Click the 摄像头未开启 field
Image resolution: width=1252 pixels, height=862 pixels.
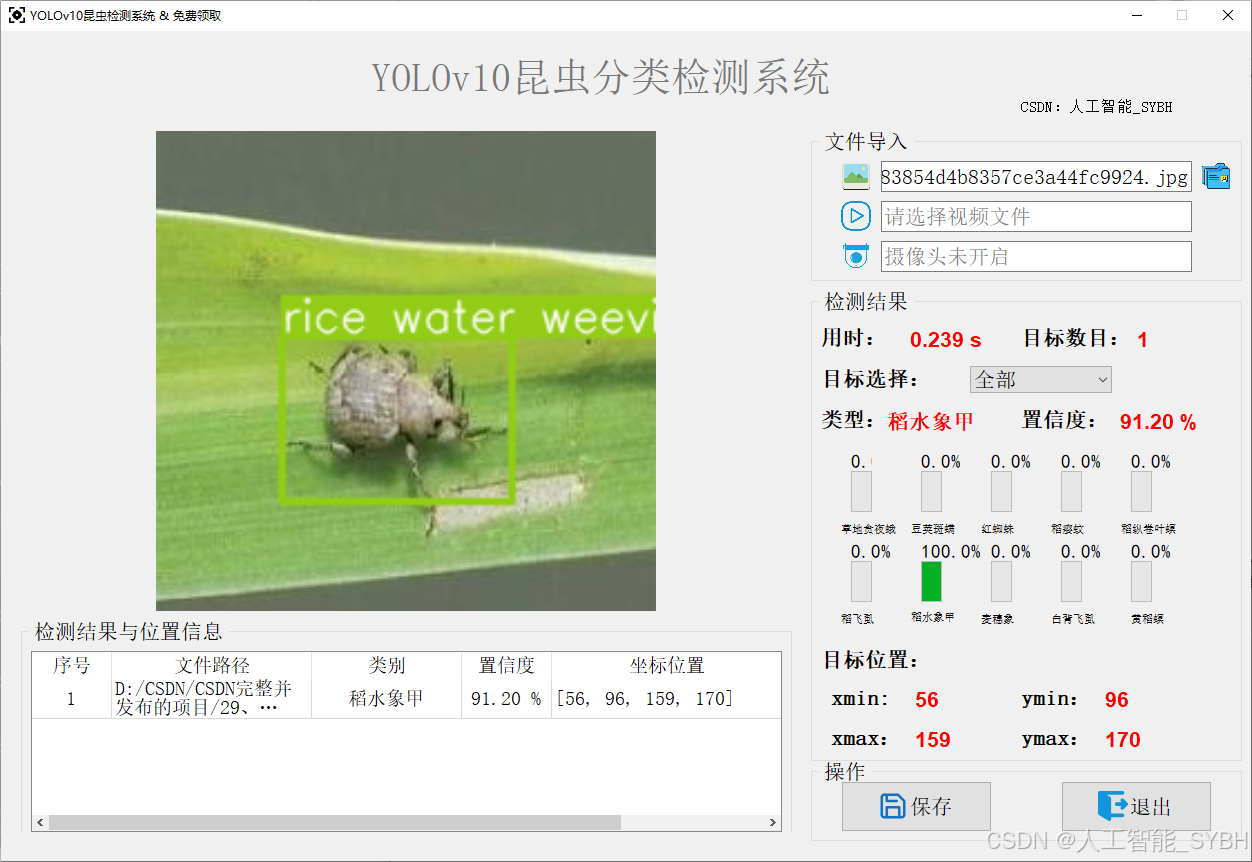1036,256
